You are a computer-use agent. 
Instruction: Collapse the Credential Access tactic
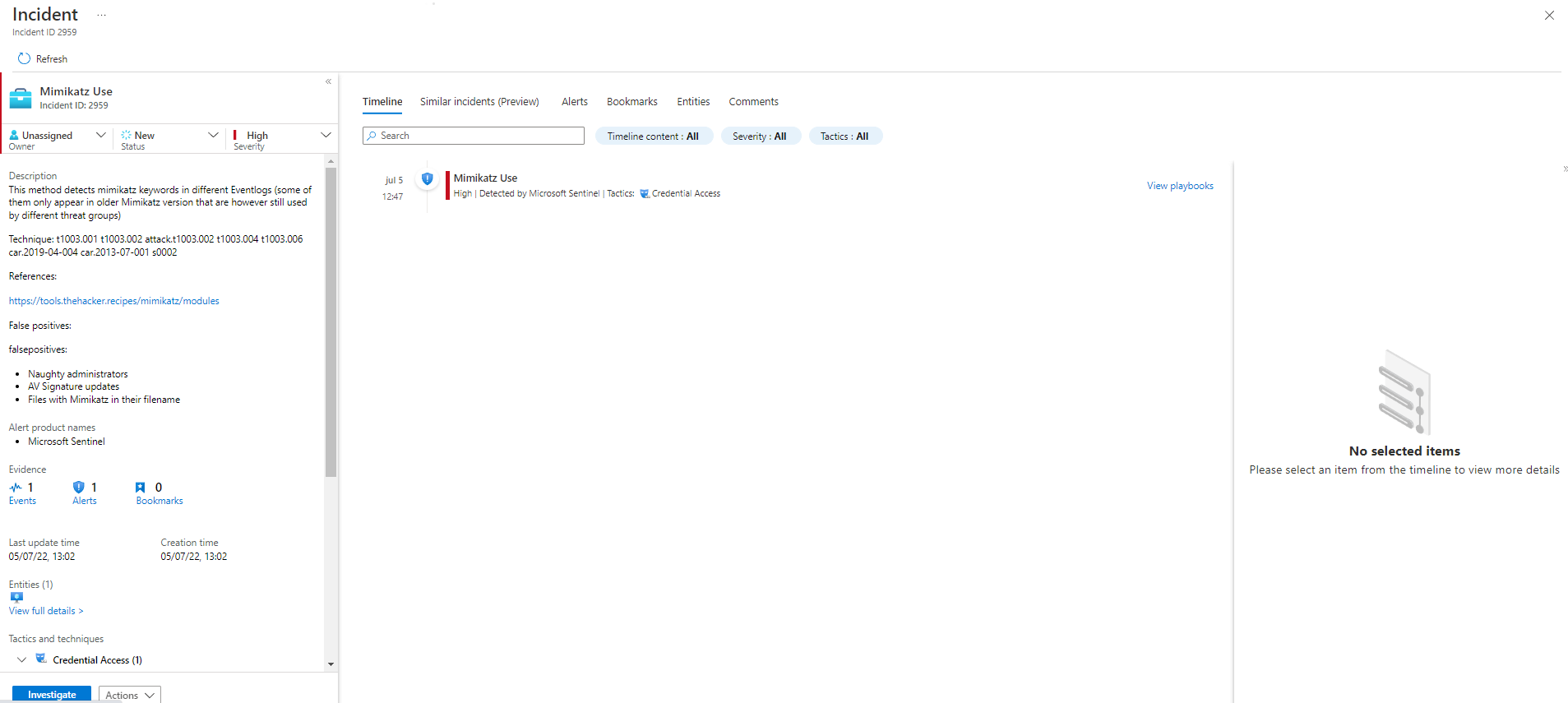pos(21,659)
